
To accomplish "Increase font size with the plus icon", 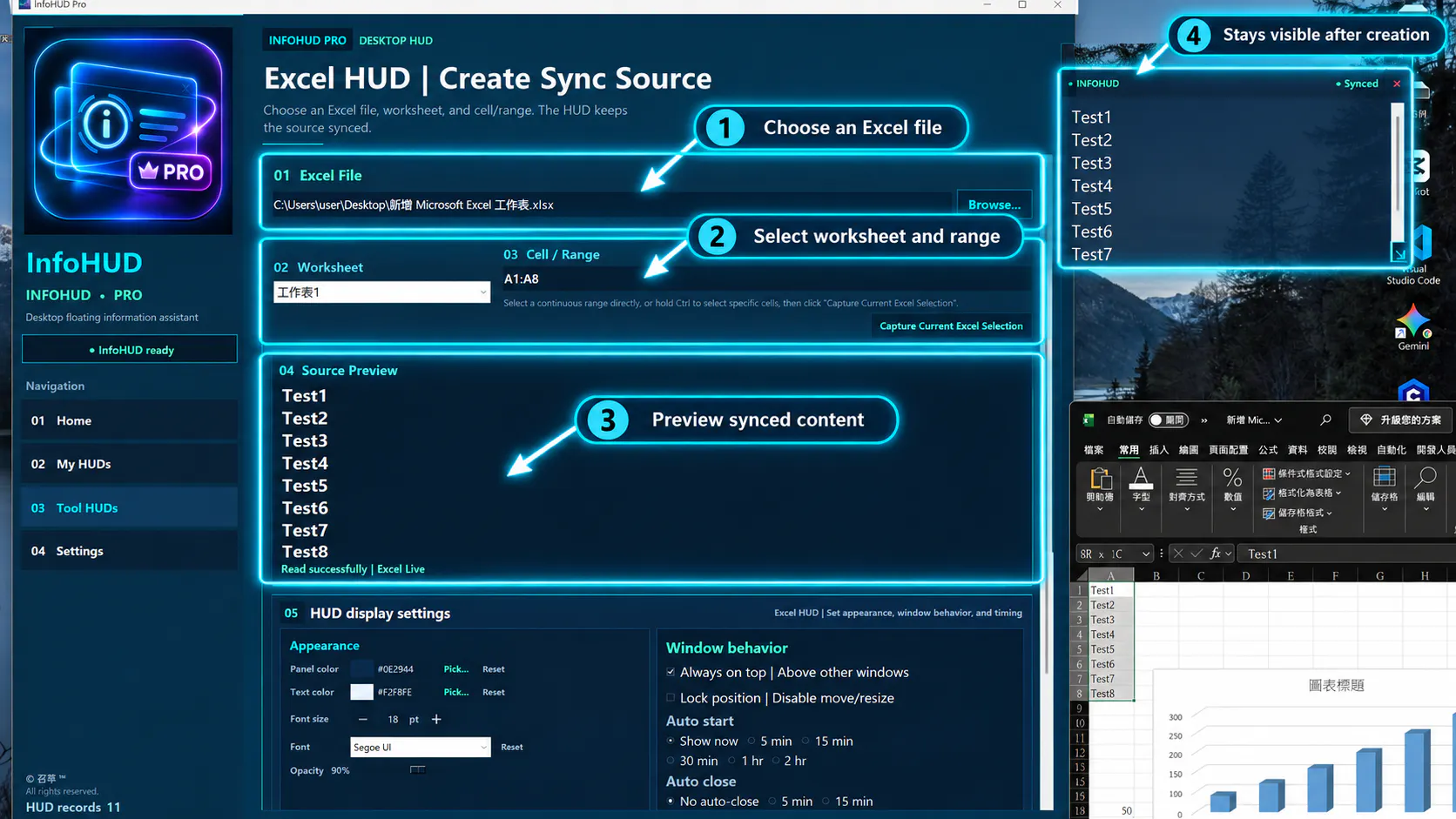I will [x=436, y=719].
